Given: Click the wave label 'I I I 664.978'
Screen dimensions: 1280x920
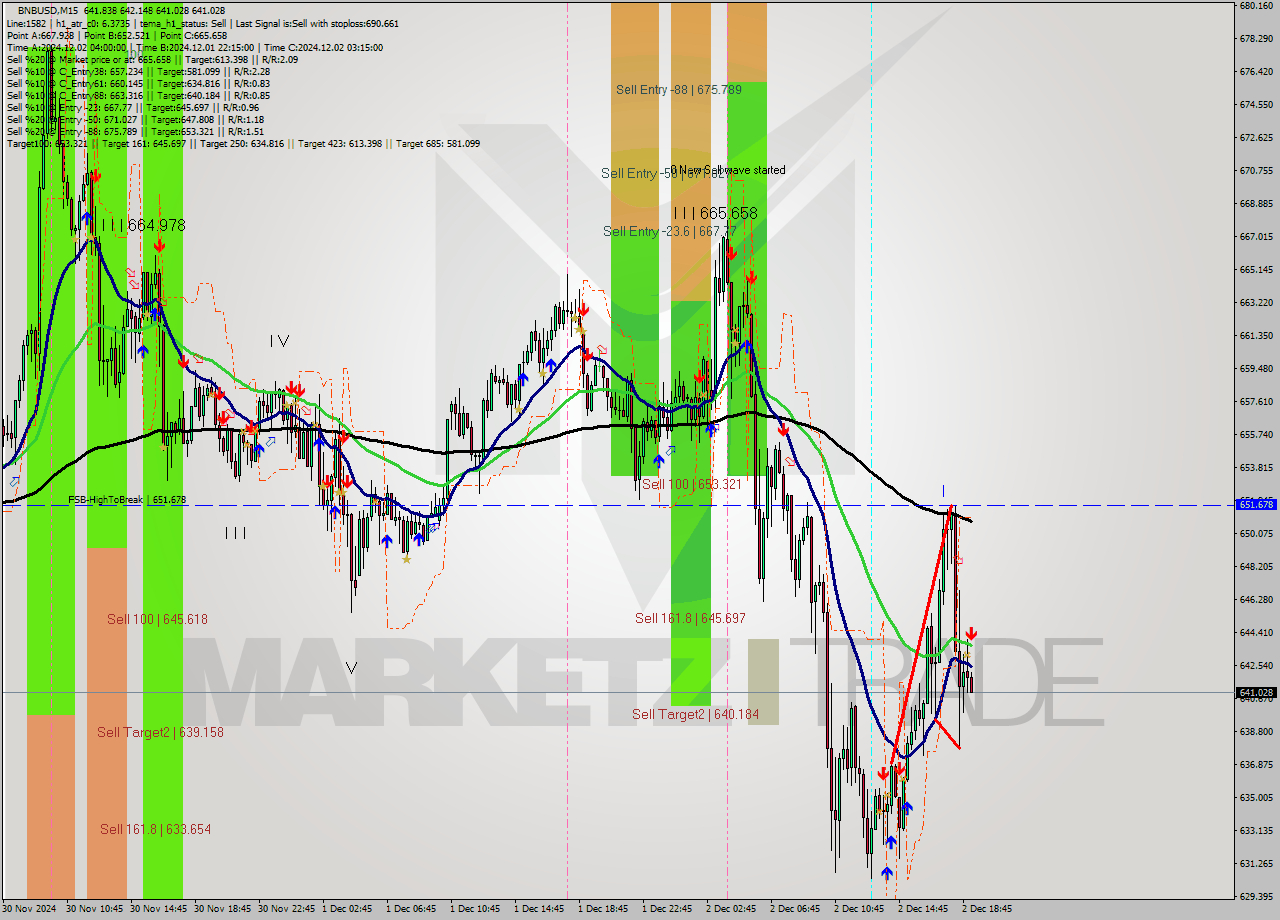Looking at the screenshot, I should click(x=142, y=225).
